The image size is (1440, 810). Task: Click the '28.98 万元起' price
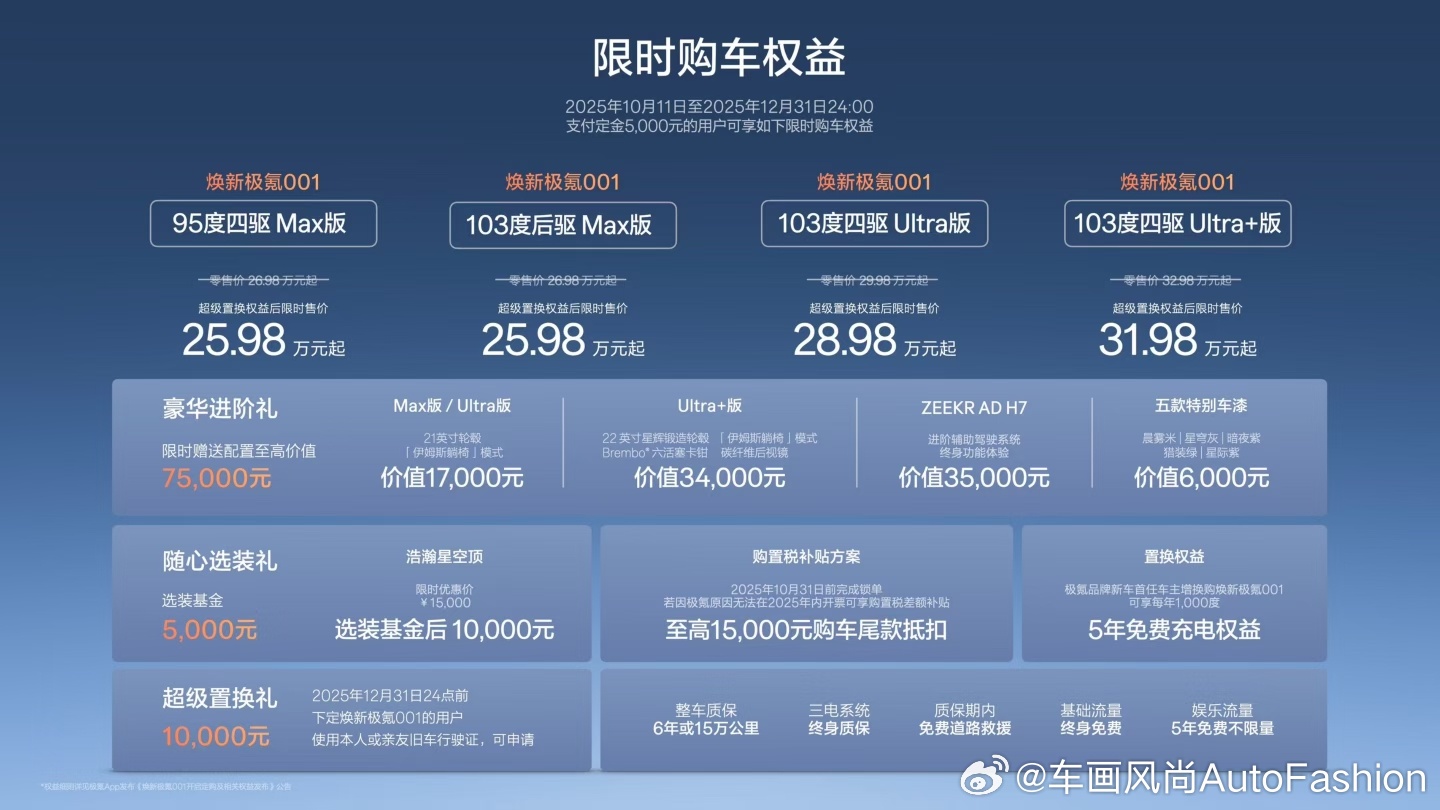(874, 341)
